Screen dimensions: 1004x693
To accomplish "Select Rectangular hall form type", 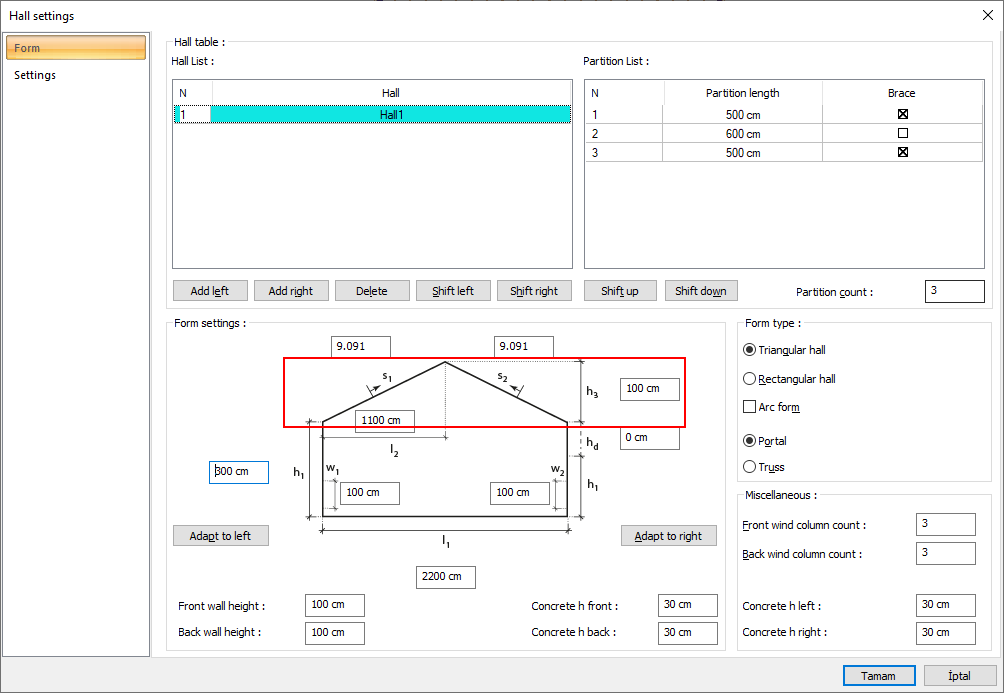I will tap(750, 379).
